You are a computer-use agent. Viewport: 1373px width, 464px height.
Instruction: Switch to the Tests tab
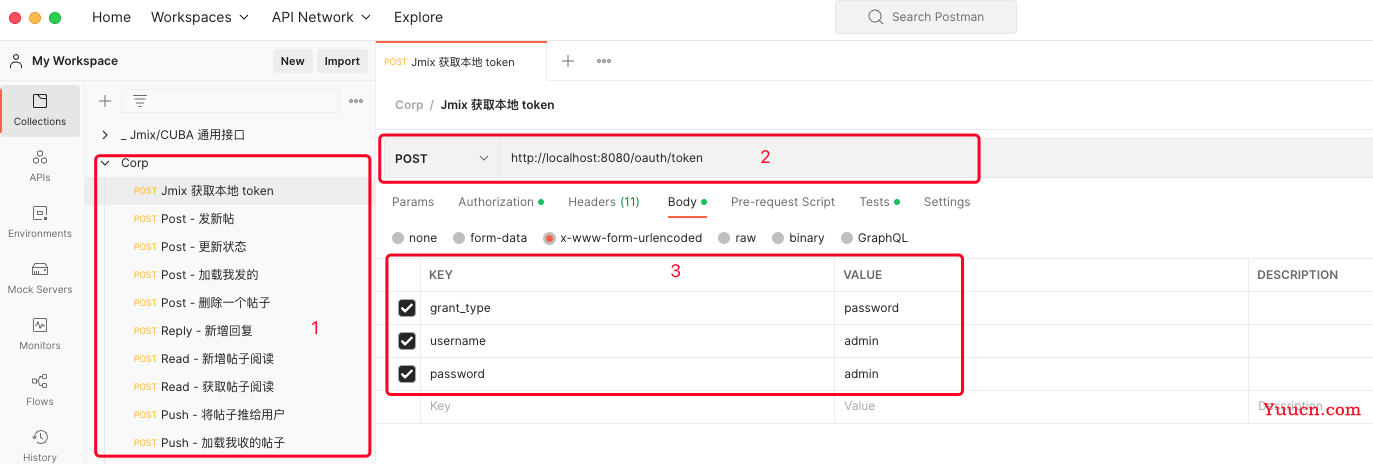click(879, 202)
